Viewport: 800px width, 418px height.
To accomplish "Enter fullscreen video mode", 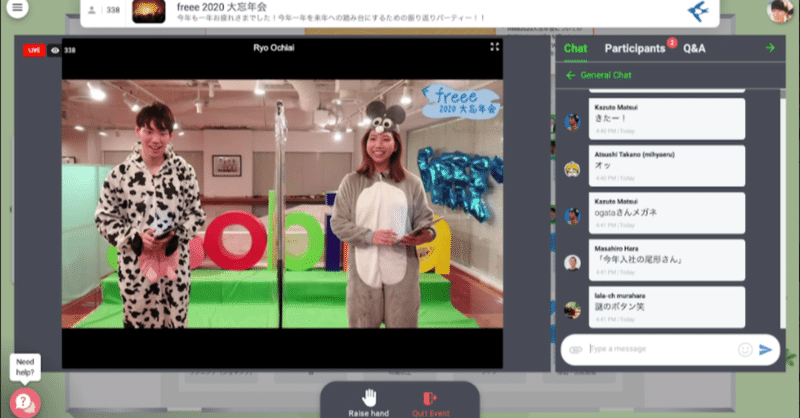I will tap(494, 47).
